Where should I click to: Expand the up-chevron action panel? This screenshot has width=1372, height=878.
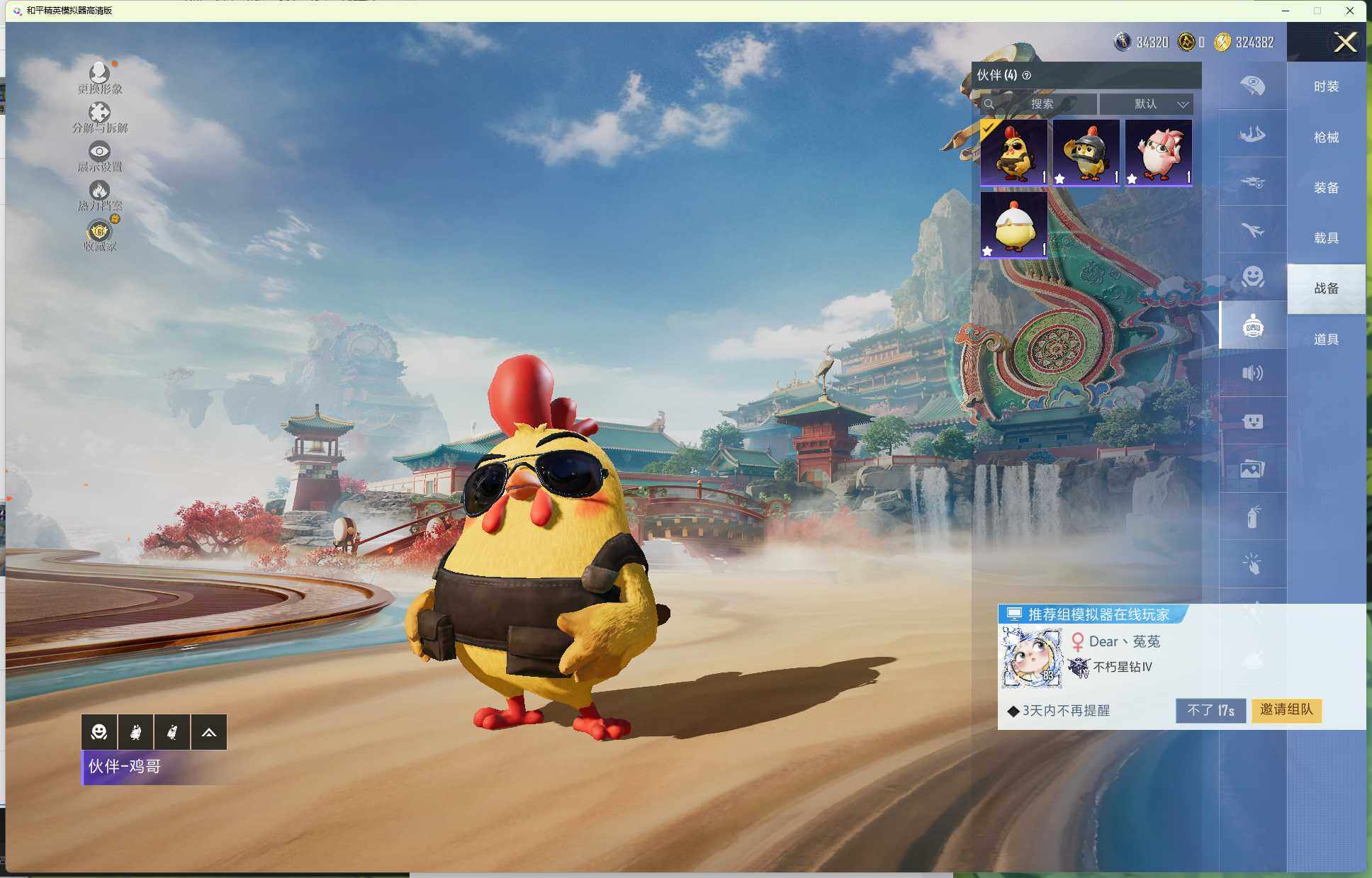[x=208, y=732]
